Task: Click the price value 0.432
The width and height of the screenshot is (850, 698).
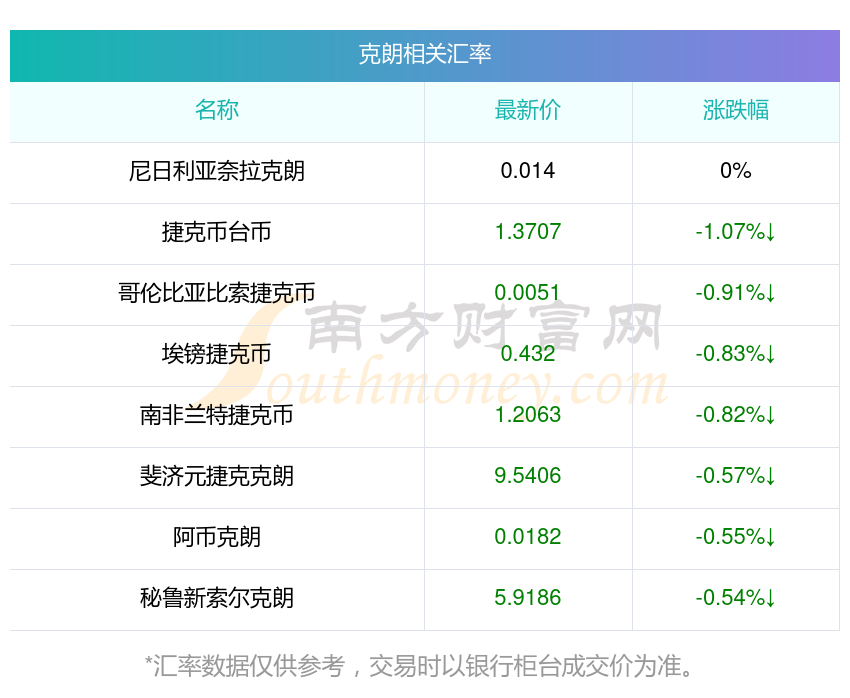Action: point(527,354)
